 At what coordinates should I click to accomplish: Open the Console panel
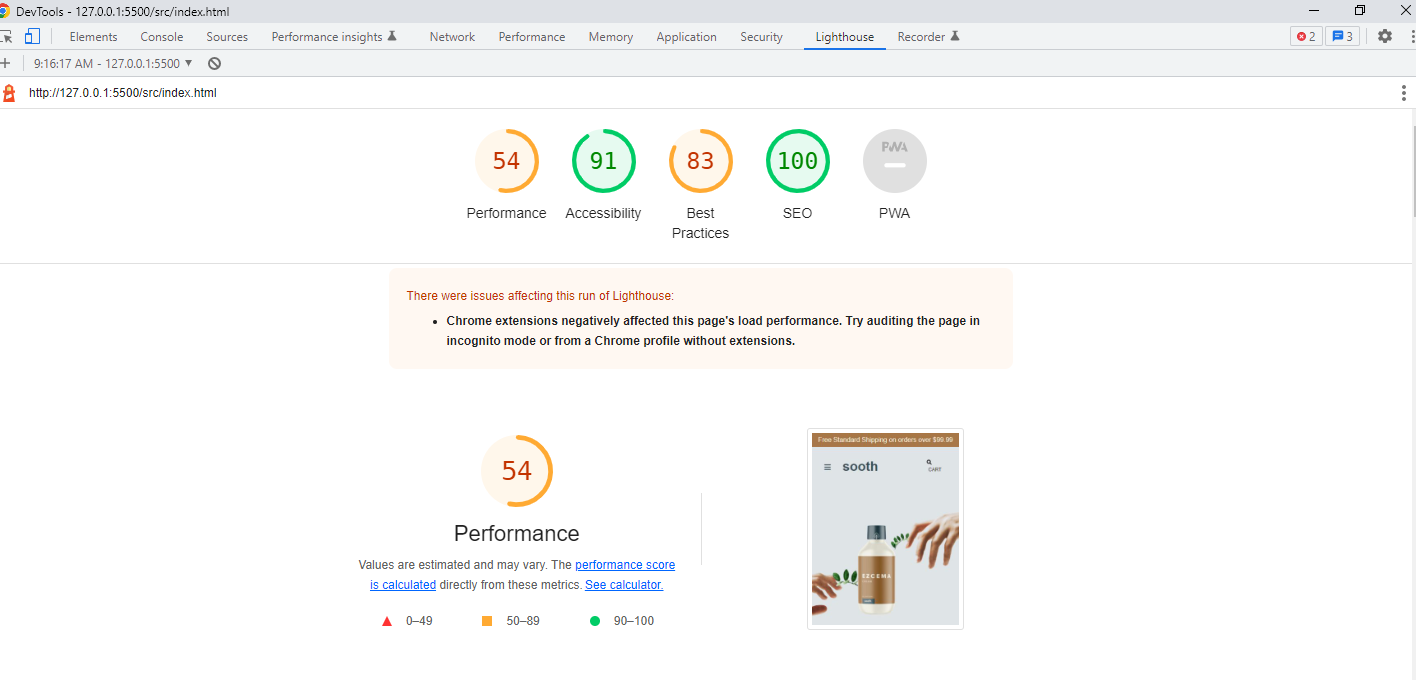161,37
